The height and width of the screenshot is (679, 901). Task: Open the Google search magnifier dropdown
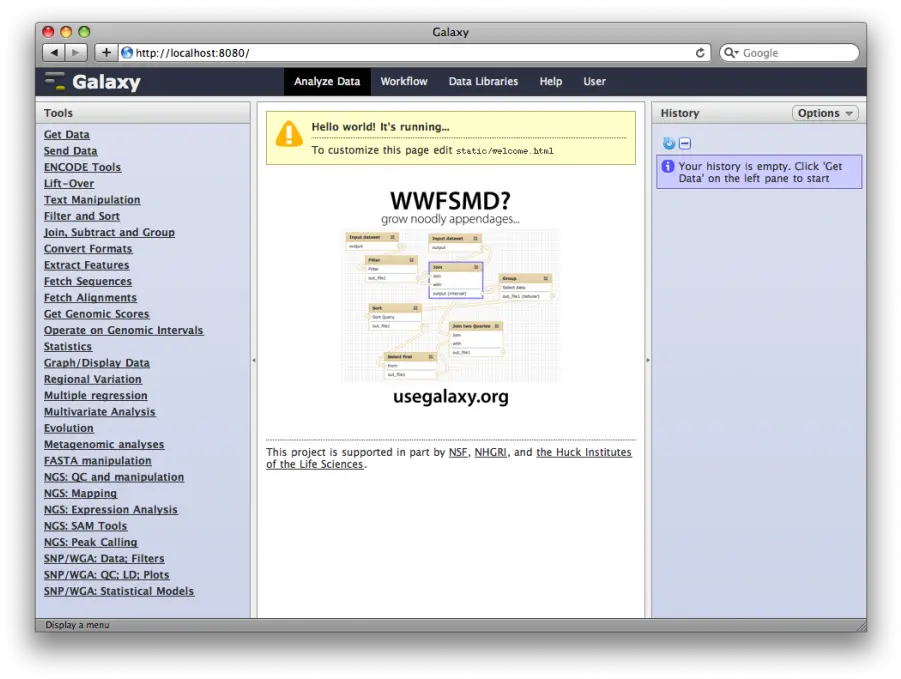[x=731, y=53]
